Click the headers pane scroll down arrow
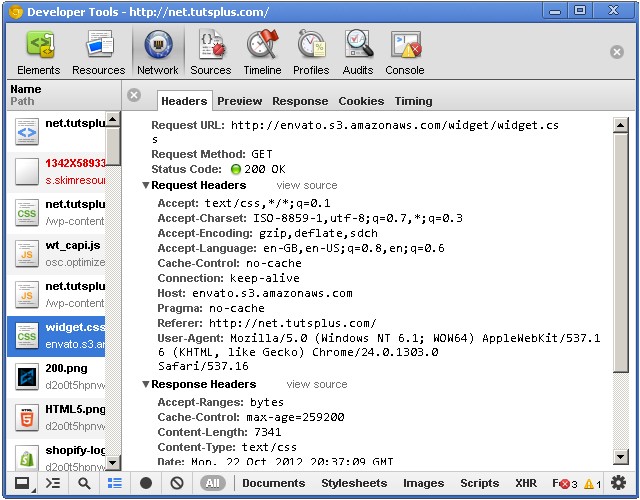This screenshot has width=640, height=500. pos(620,457)
